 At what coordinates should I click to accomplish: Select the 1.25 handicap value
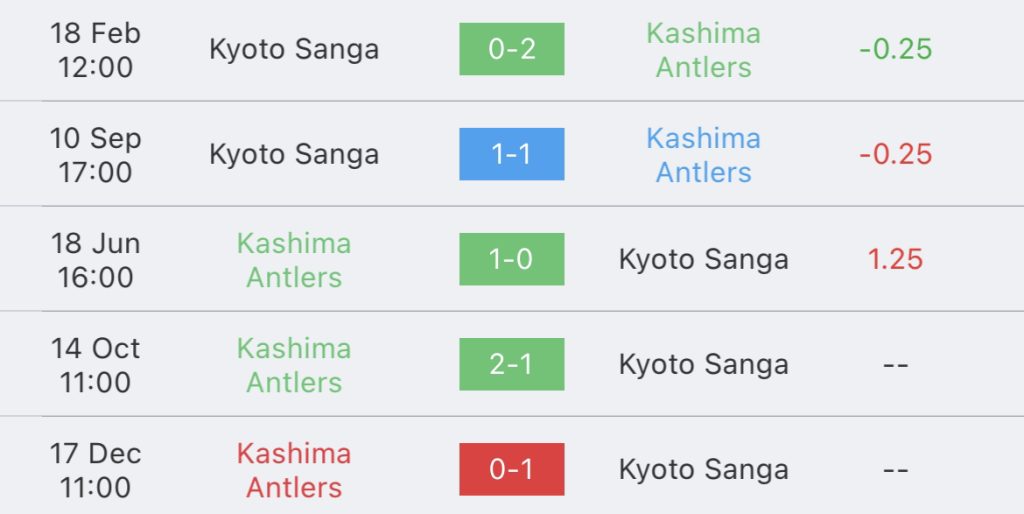(x=895, y=260)
